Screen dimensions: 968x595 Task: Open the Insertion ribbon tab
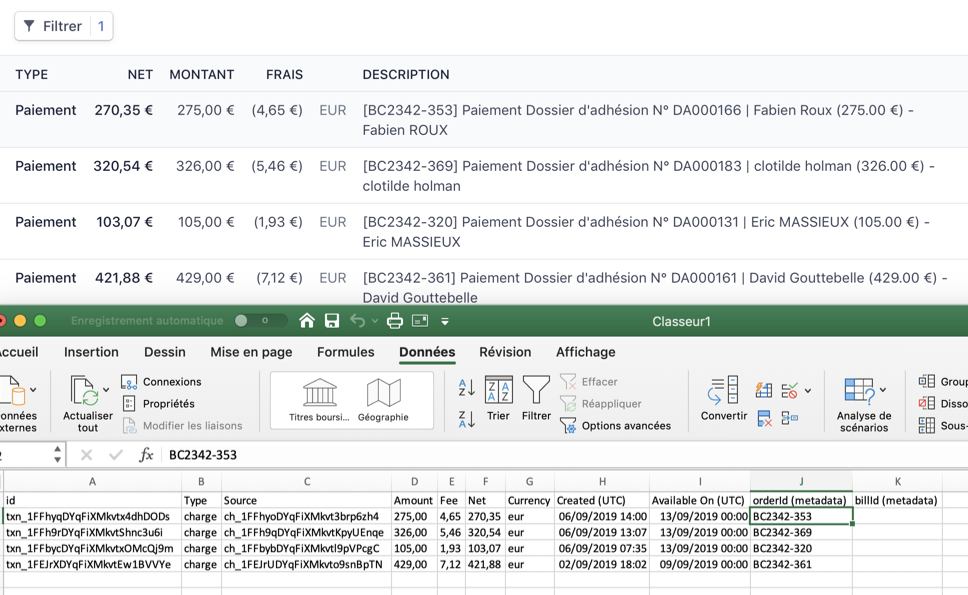coord(91,352)
